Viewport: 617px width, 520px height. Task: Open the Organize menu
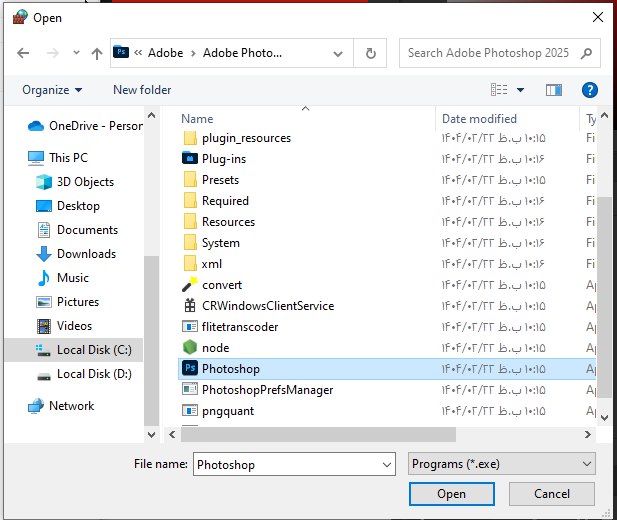point(52,90)
